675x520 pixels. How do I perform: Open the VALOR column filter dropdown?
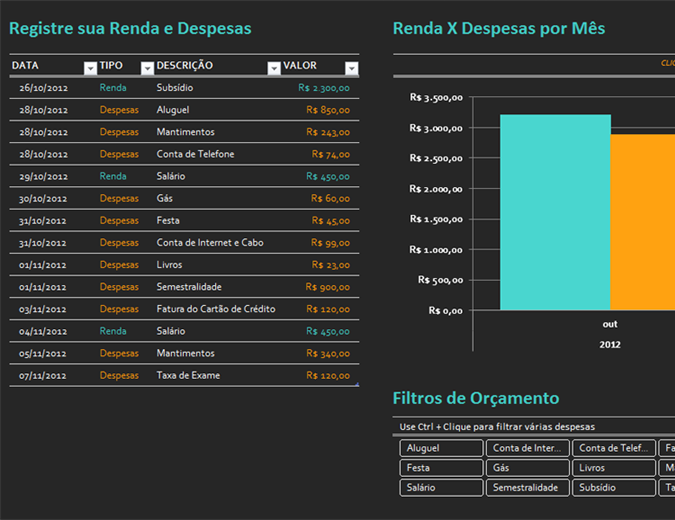coord(352,68)
